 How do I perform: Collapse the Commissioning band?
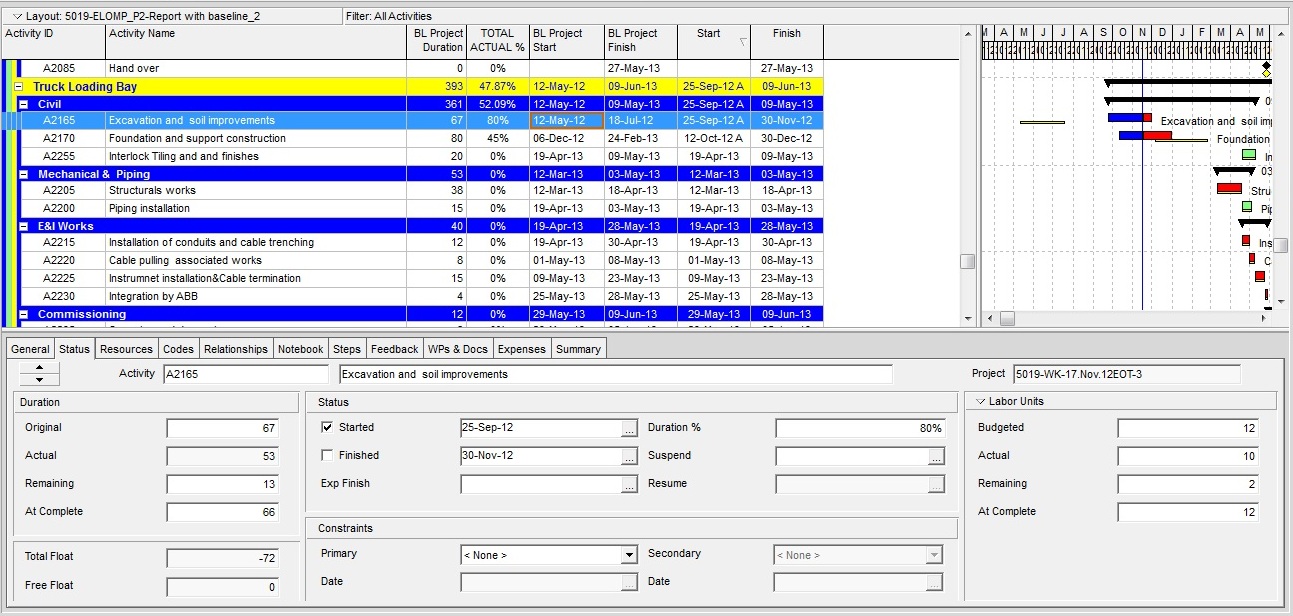(24, 314)
